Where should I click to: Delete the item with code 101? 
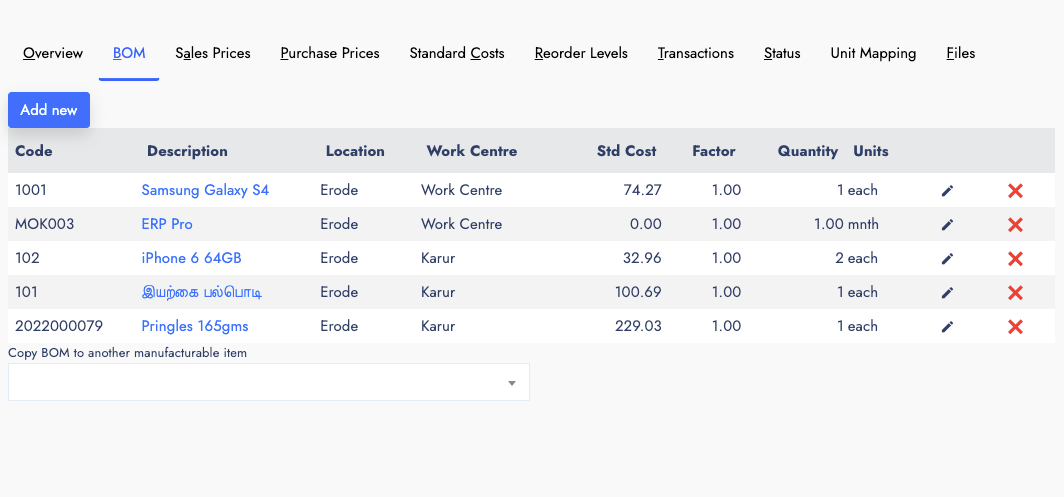pos(1015,293)
